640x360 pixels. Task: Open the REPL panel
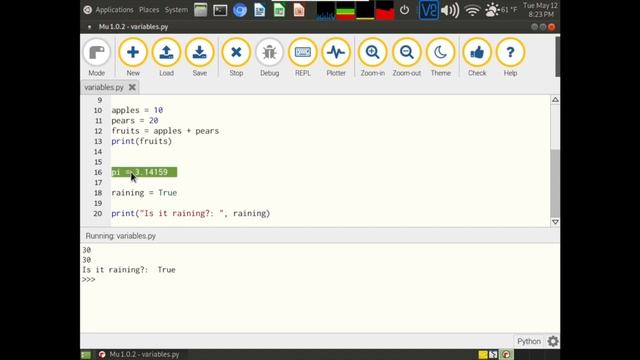(x=302, y=57)
